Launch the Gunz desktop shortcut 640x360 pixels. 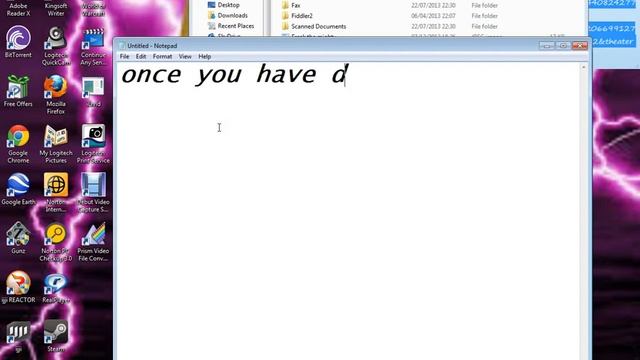18,238
